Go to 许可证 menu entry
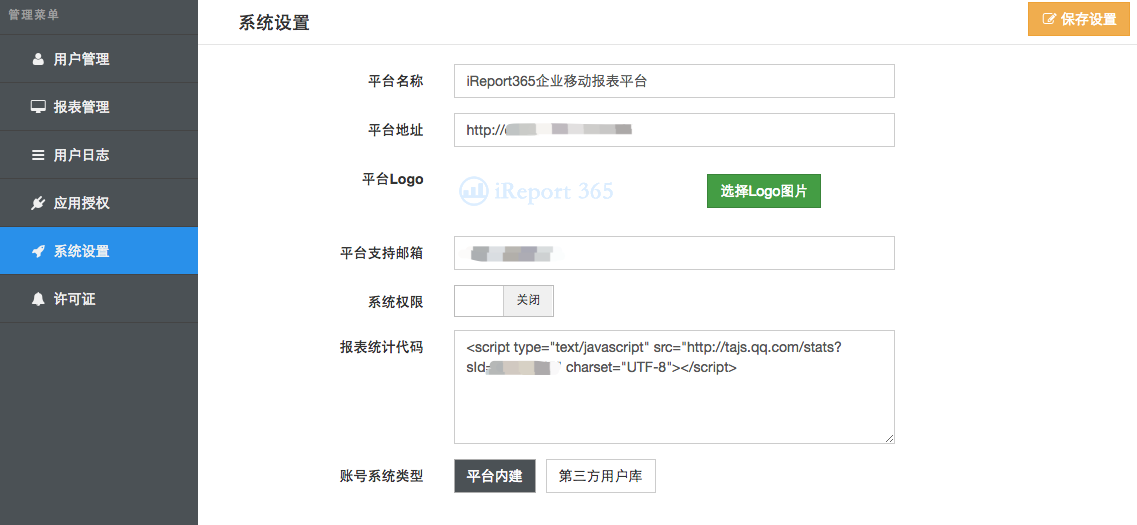The width and height of the screenshot is (1137, 525). coord(75,299)
